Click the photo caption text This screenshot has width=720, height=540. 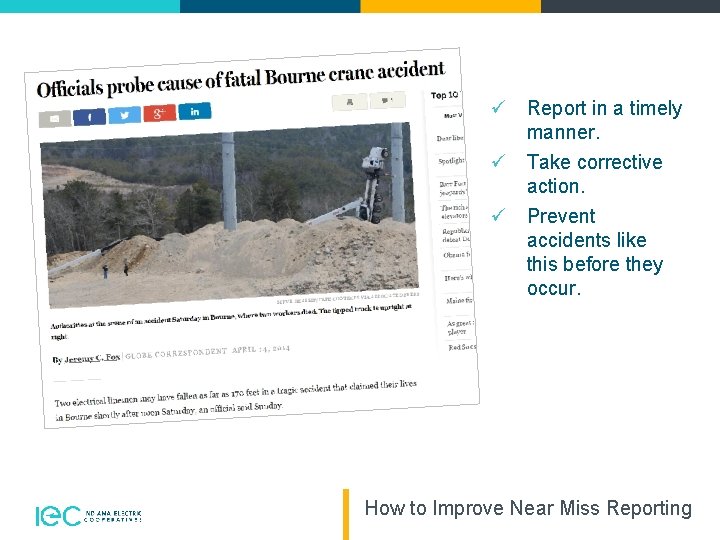click(x=232, y=320)
